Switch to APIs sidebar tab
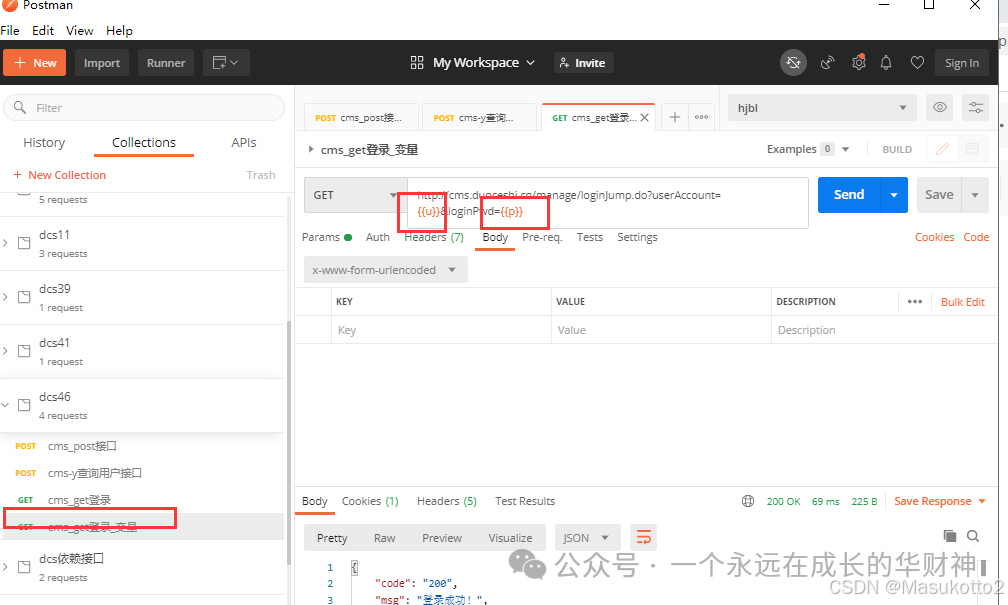The height and width of the screenshot is (605, 1008). coord(244,143)
